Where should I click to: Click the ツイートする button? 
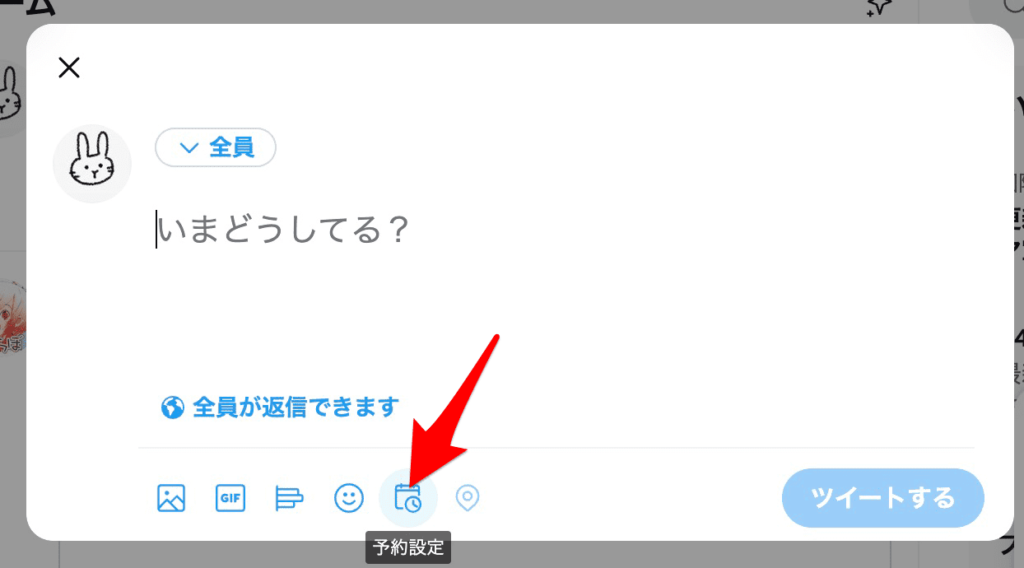pos(883,498)
